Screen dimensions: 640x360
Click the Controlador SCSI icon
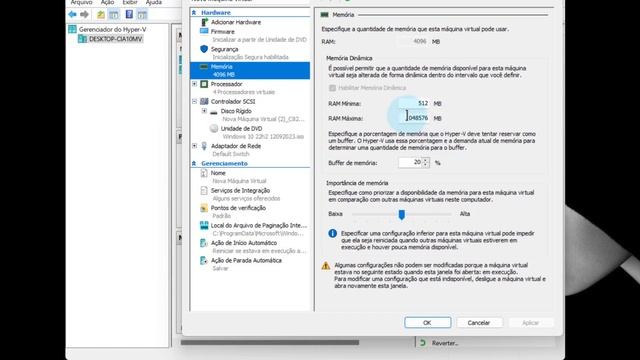(204, 101)
